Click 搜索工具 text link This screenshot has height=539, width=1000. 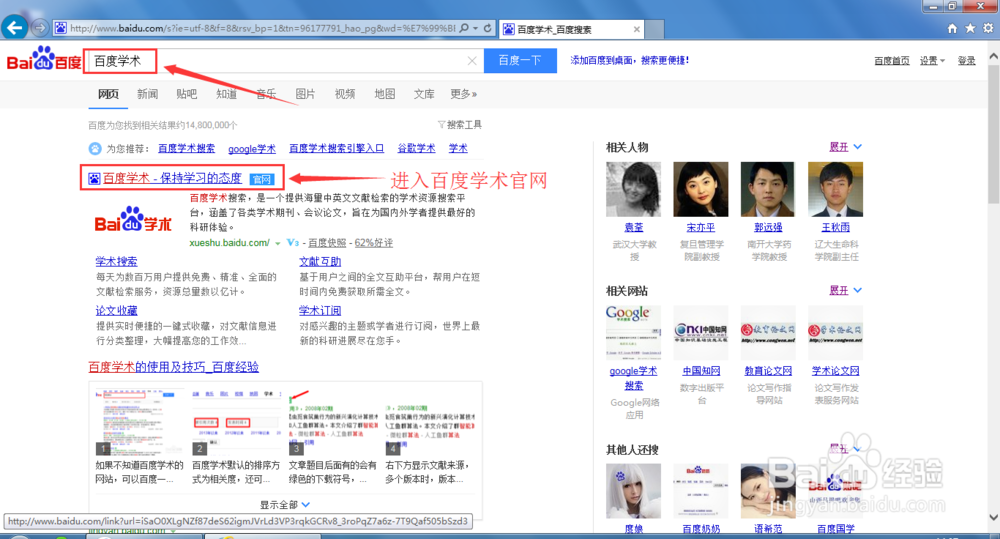464,124
